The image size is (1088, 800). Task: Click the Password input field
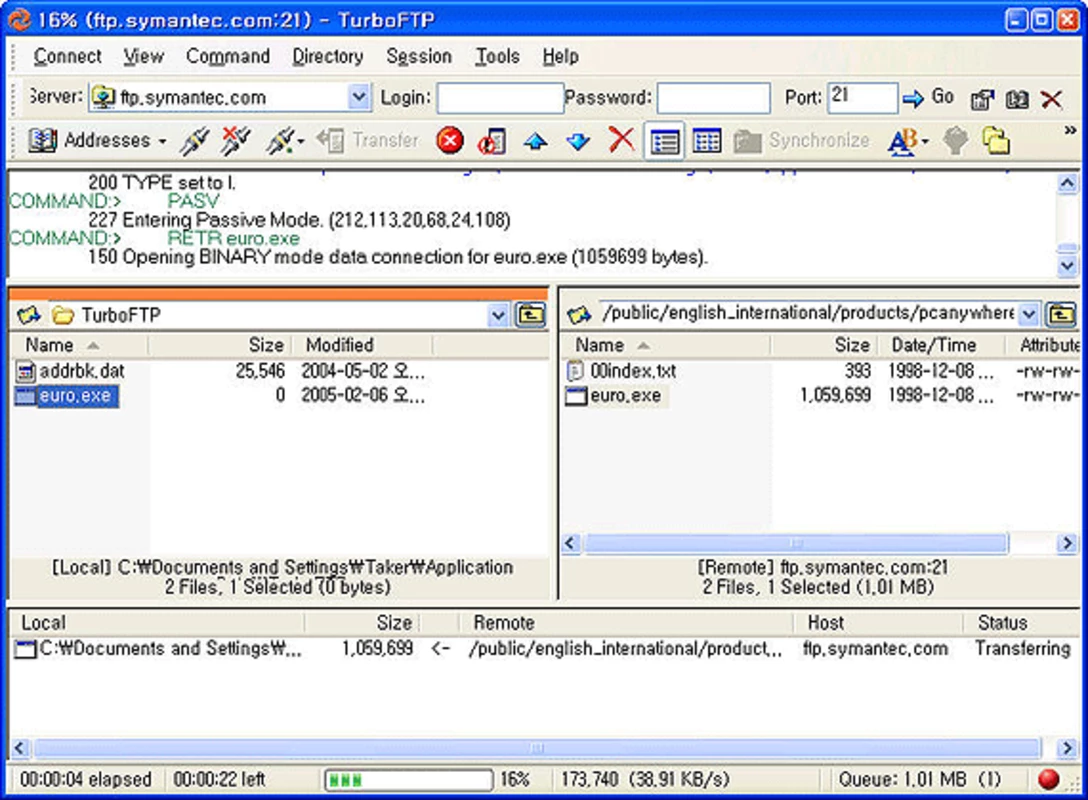(x=713, y=98)
